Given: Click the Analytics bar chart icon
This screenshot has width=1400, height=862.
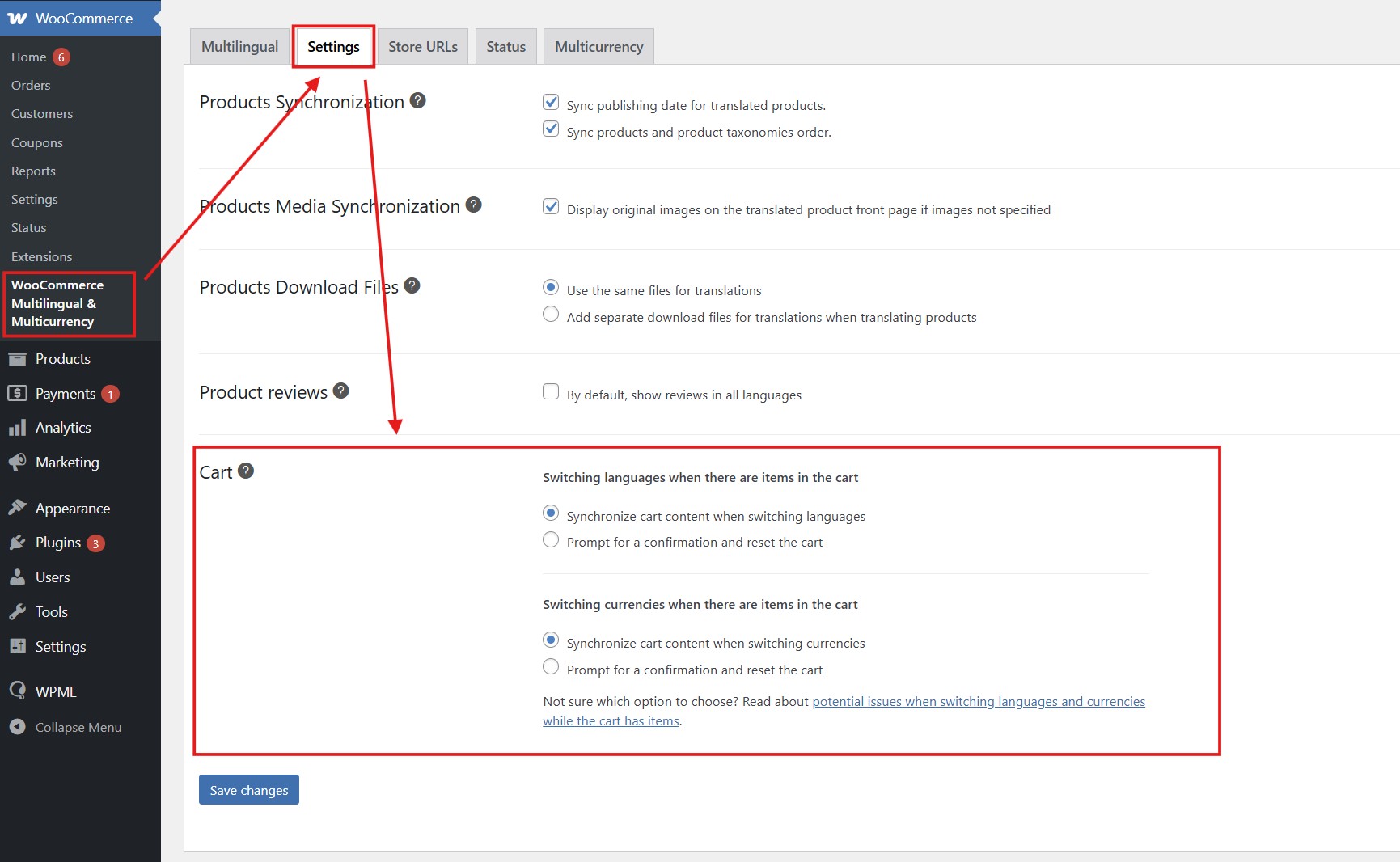Looking at the screenshot, I should [17, 428].
